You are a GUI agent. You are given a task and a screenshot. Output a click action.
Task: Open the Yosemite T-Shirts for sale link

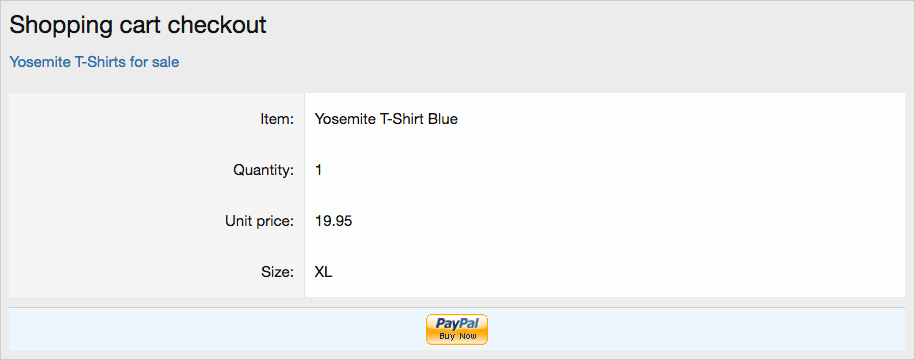(x=95, y=62)
